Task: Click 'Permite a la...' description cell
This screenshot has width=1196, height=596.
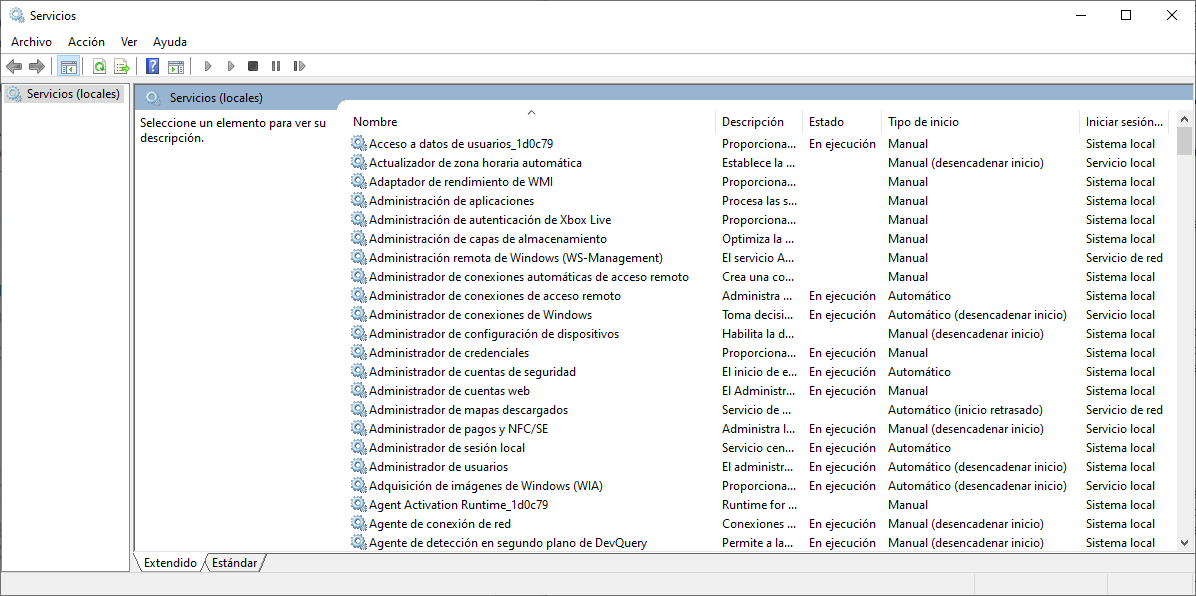Action: (x=759, y=543)
